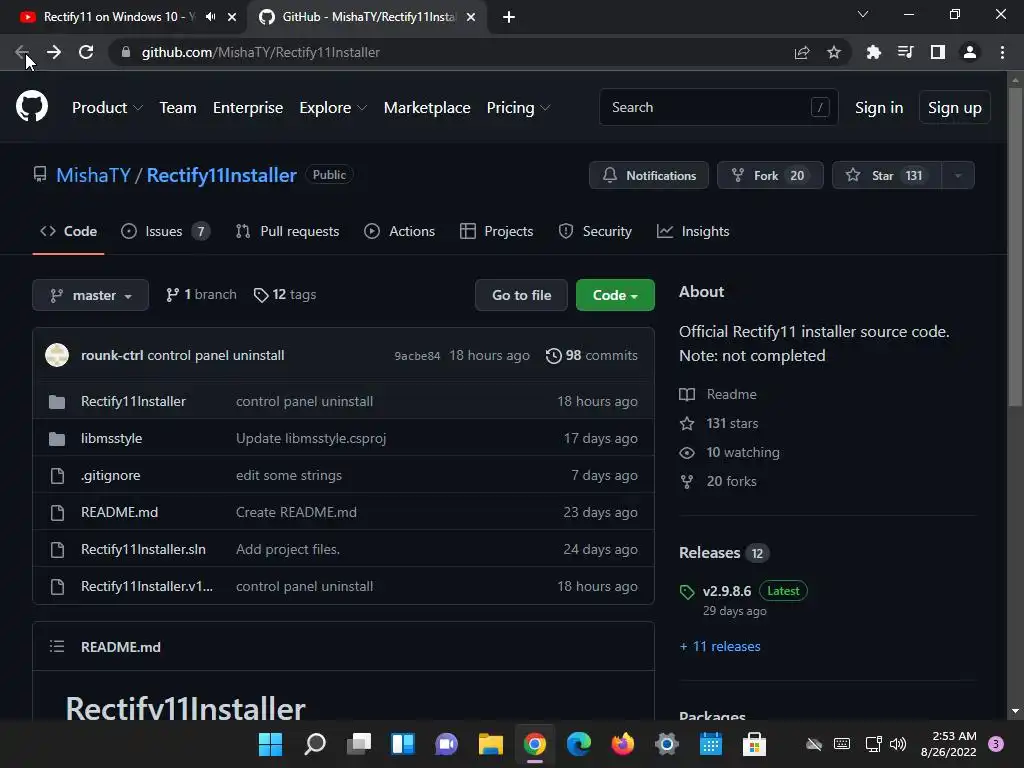1024x768 pixels.
Task: Close the Rectify11 YouTube tab
Action: tap(232, 17)
